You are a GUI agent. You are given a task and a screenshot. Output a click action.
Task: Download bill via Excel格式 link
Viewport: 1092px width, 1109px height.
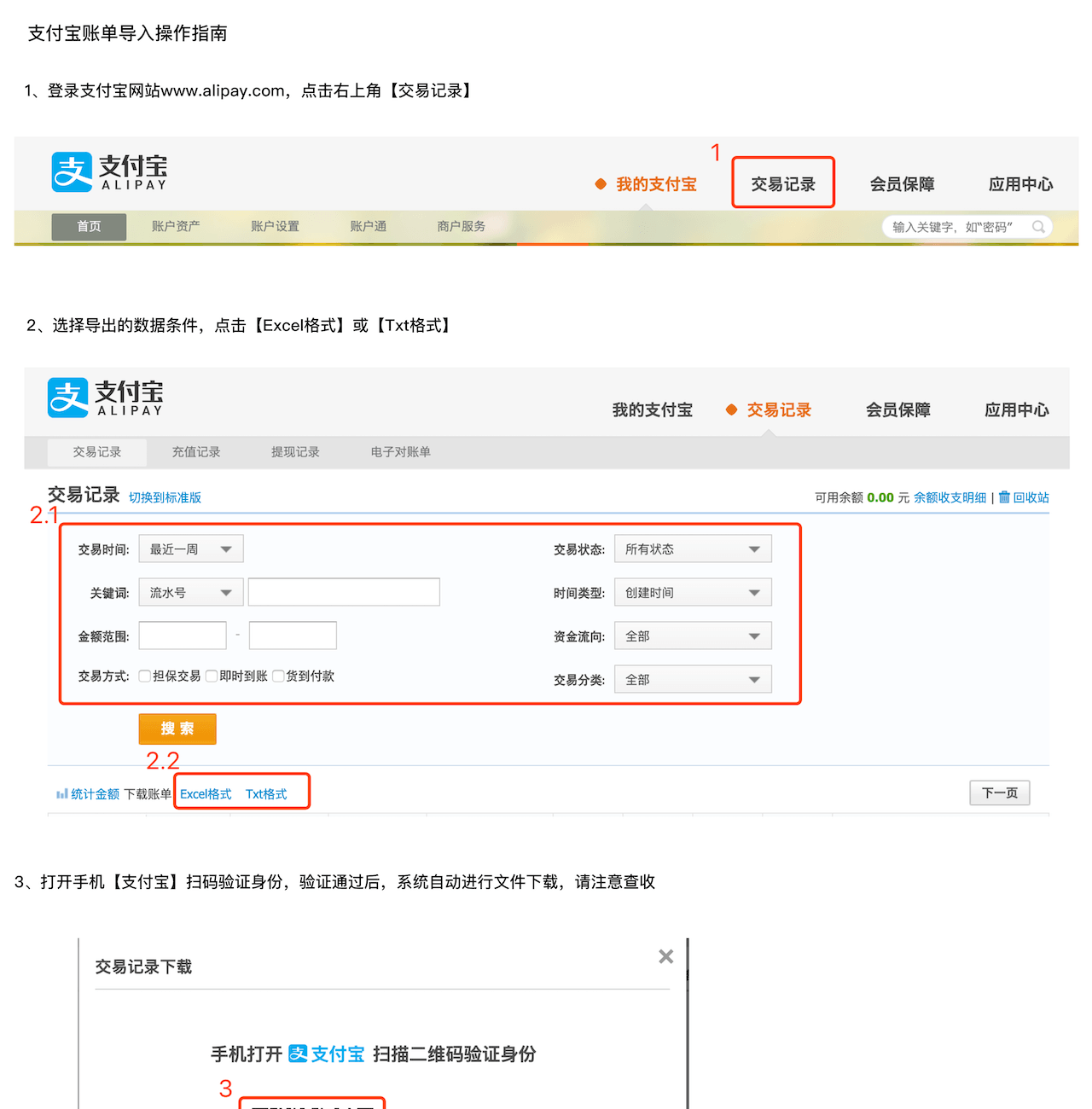coord(206,794)
